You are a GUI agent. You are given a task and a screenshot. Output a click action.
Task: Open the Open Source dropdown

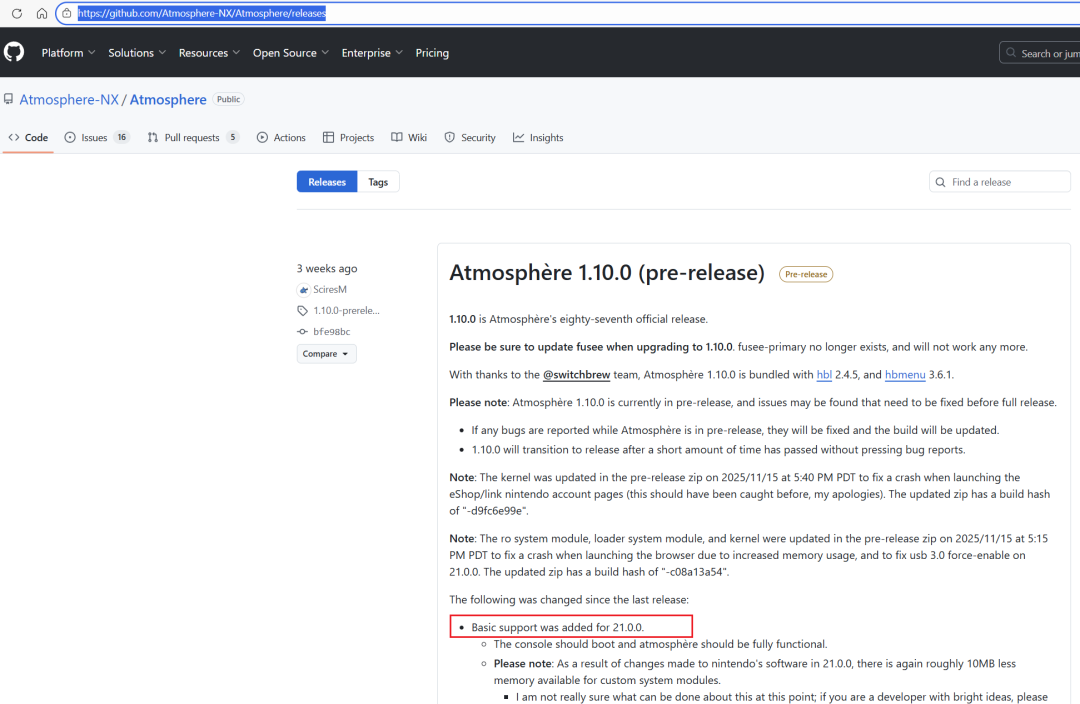tap(291, 52)
